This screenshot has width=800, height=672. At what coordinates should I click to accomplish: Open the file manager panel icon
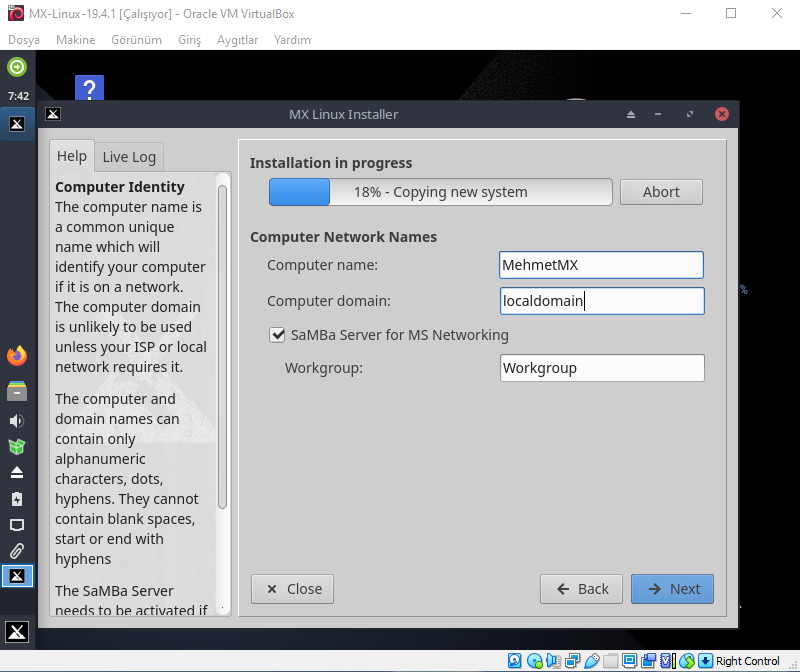(x=17, y=391)
